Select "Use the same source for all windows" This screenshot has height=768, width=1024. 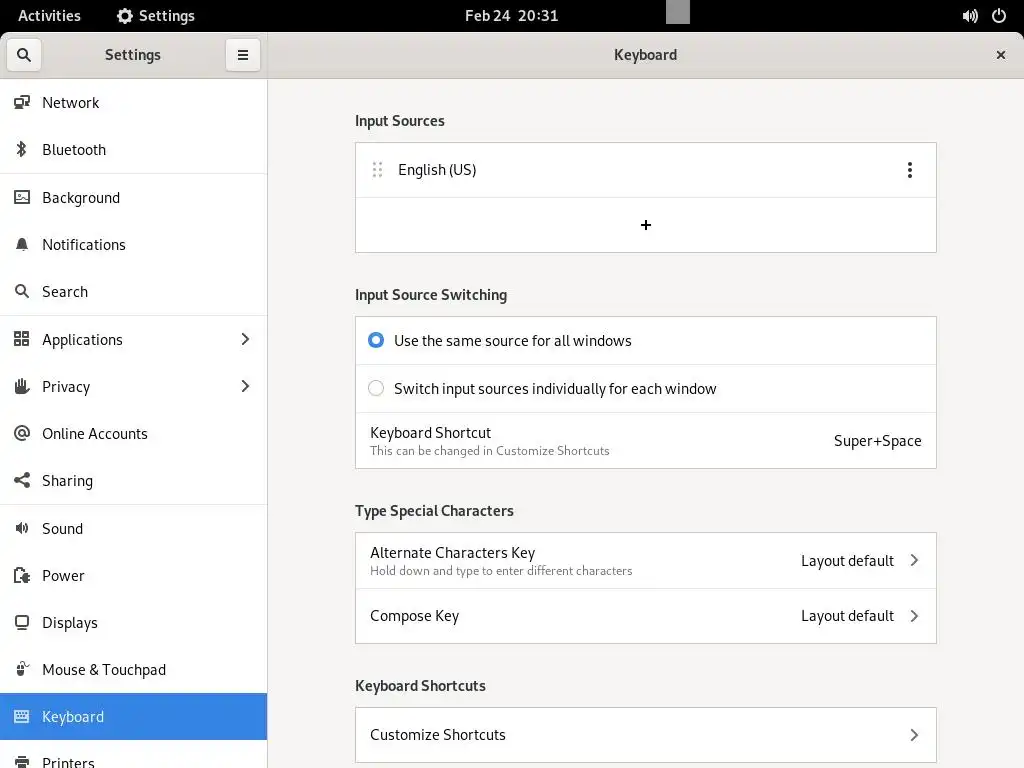pyautogui.click(x=376, y=341)
